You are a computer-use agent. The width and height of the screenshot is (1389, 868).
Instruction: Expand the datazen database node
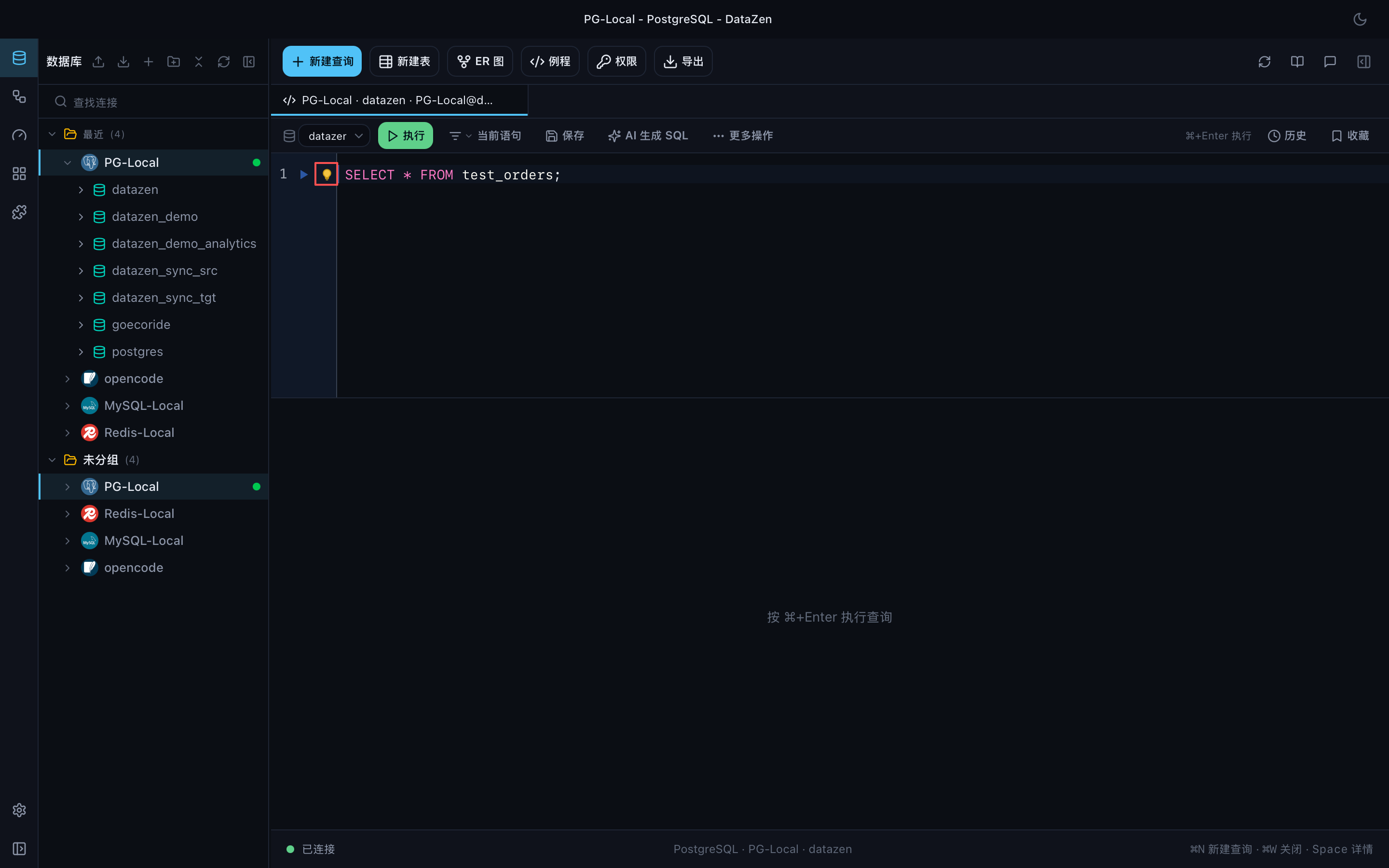[81, 190]
